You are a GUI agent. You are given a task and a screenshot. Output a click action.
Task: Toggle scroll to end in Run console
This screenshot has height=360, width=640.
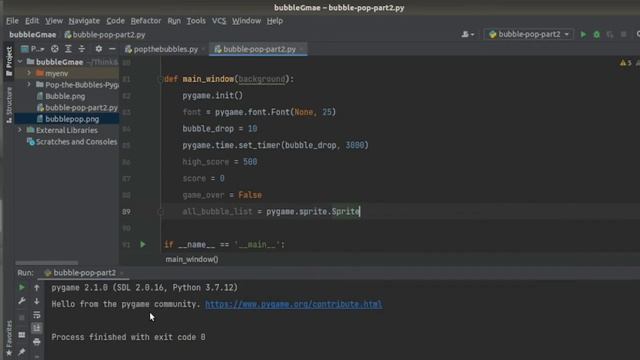point(37,328)
